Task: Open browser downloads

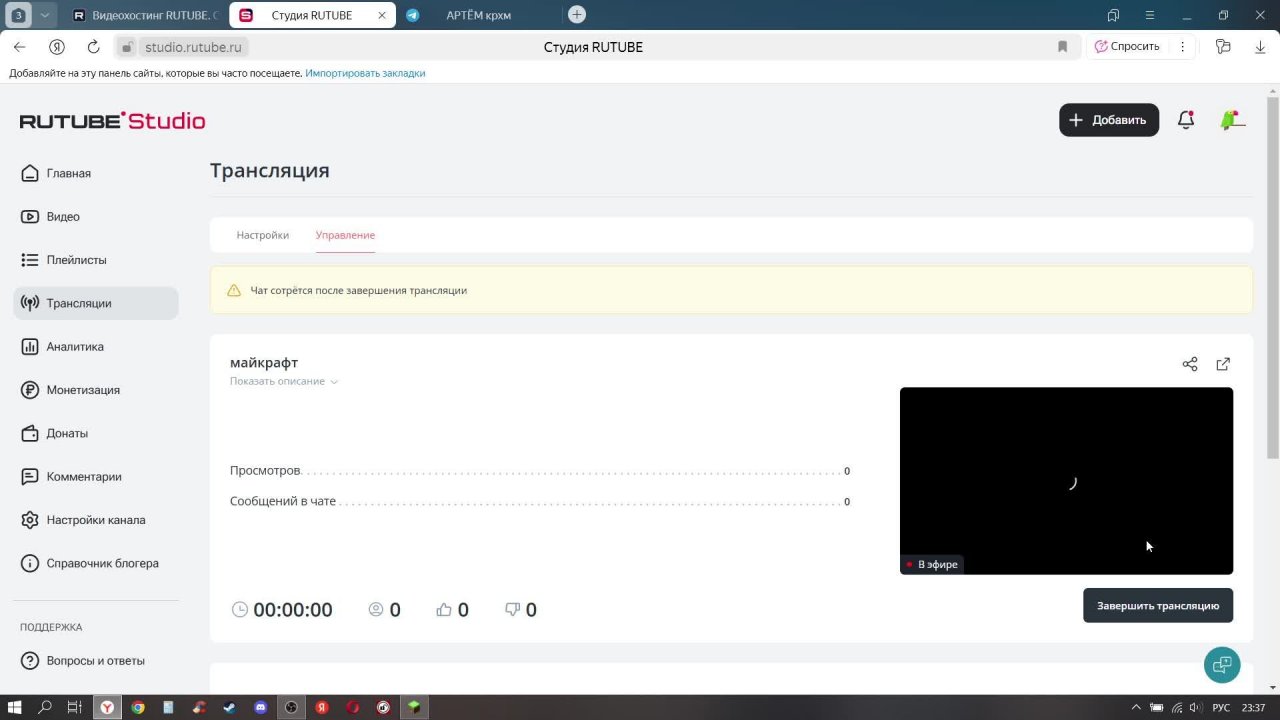Action: 1260,47
